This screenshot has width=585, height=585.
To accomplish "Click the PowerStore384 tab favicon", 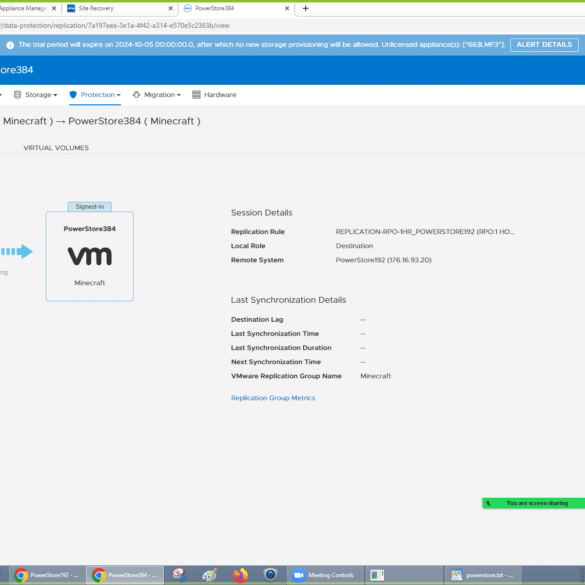I will click(188, 8).
